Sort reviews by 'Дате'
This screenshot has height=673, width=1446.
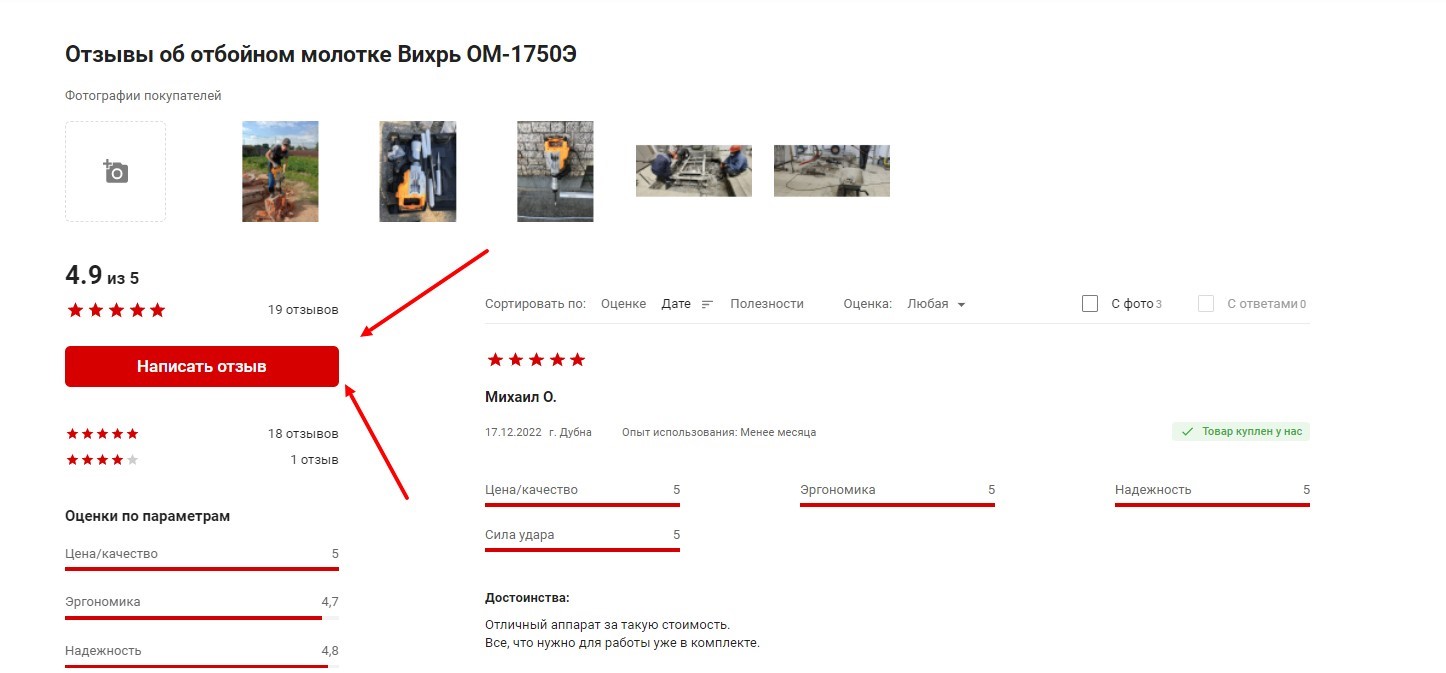pyautogui.click(x=676, y=304)
